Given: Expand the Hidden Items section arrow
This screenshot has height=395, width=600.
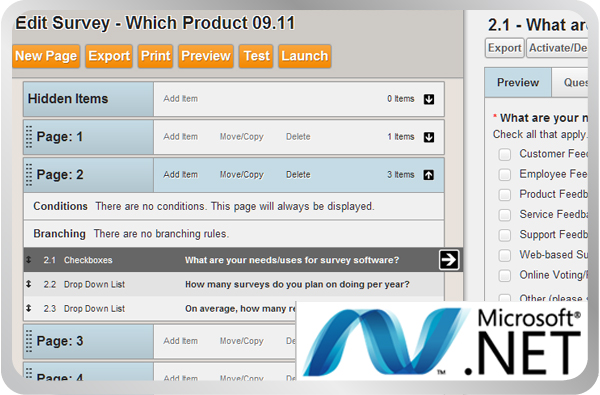Looking at the screenshot, I should [x=429, y=99].
